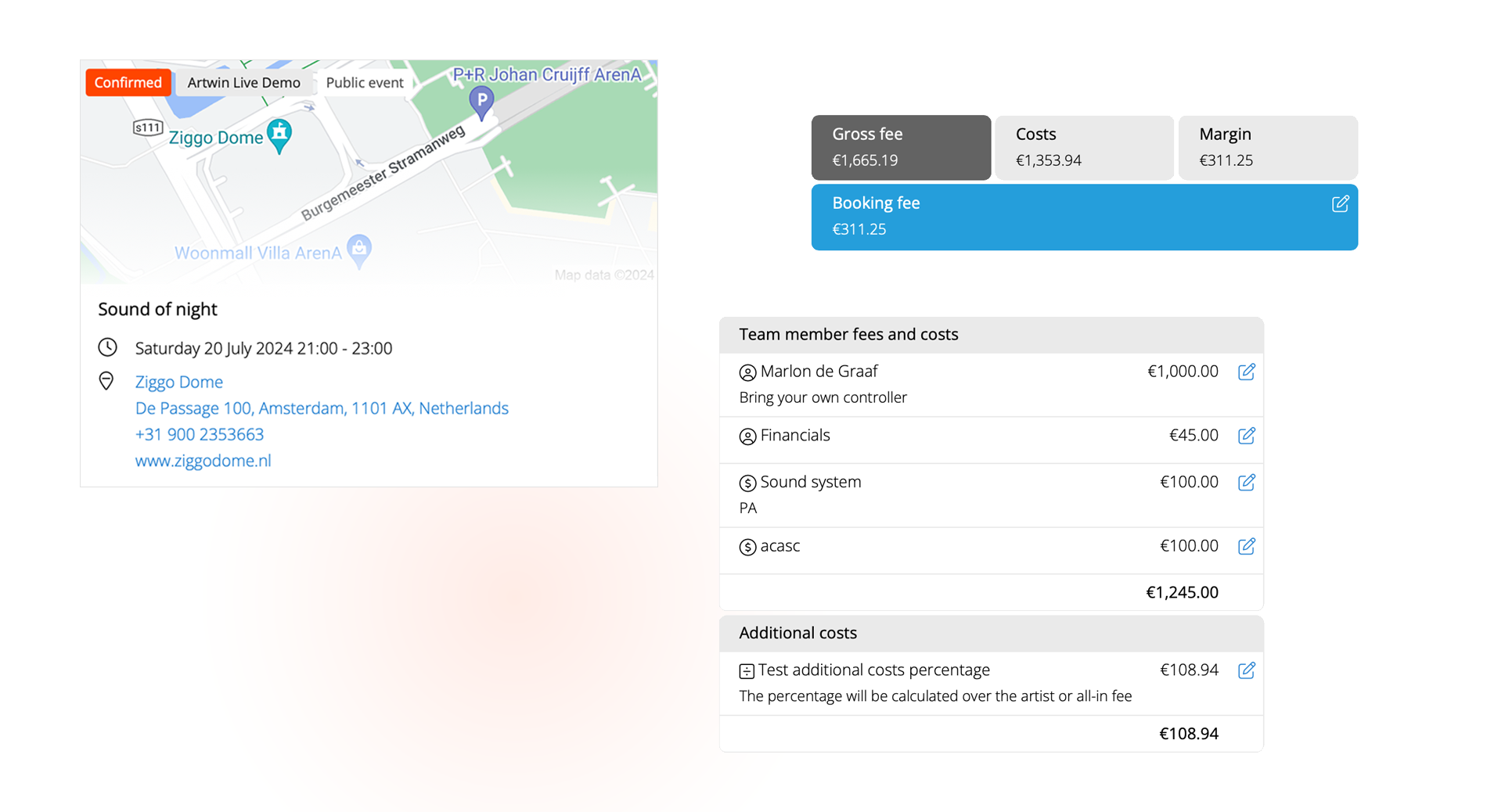This screenshot has height=812, width=1487.
Task: Edit the Booking fee amount
Action: [x=1340, y=203]
